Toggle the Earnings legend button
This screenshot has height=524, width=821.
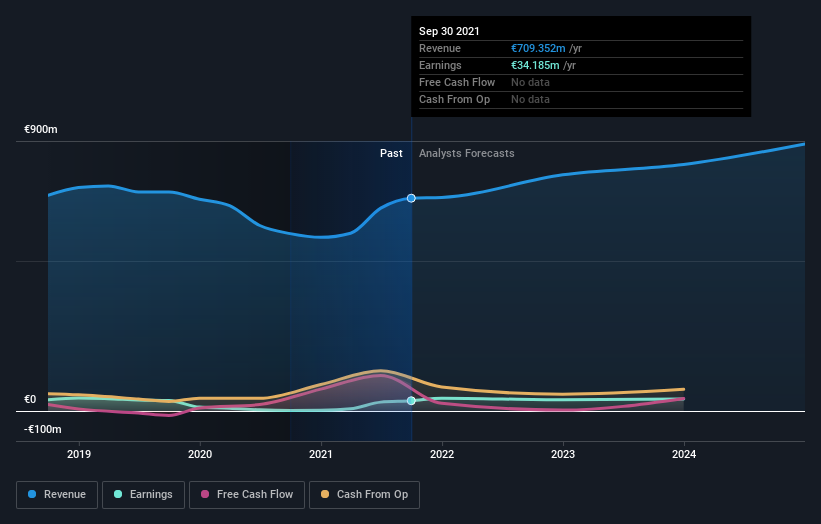143,495
